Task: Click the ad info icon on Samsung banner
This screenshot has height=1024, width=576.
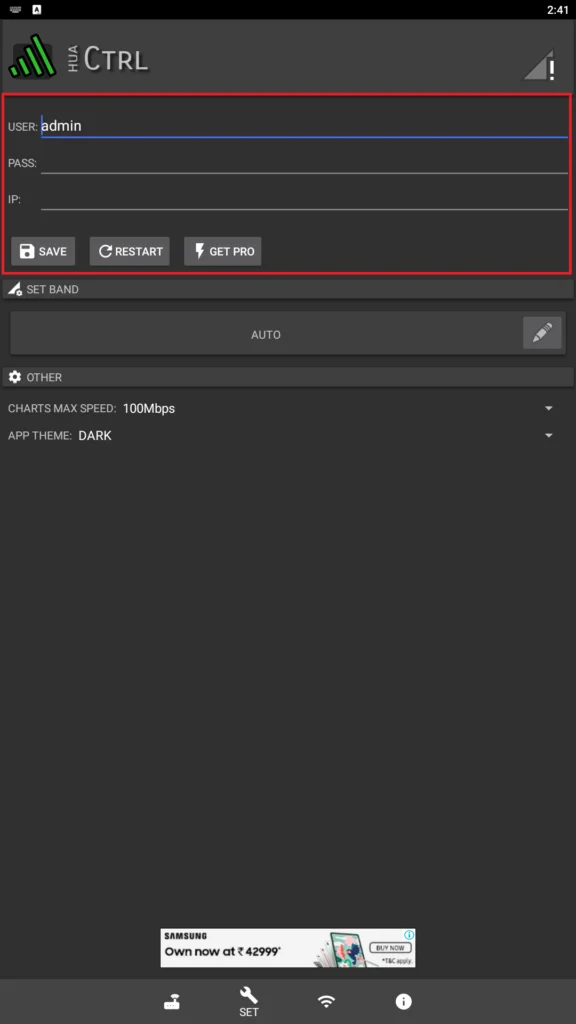Action: [409, 935]
